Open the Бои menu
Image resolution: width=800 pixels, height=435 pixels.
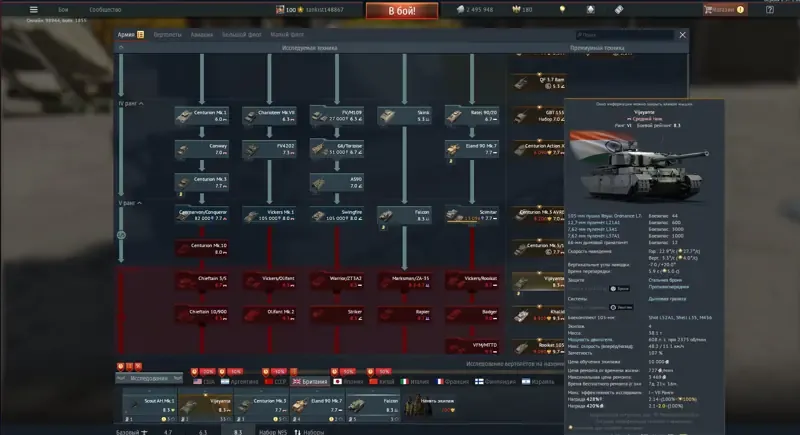[63, 10]
